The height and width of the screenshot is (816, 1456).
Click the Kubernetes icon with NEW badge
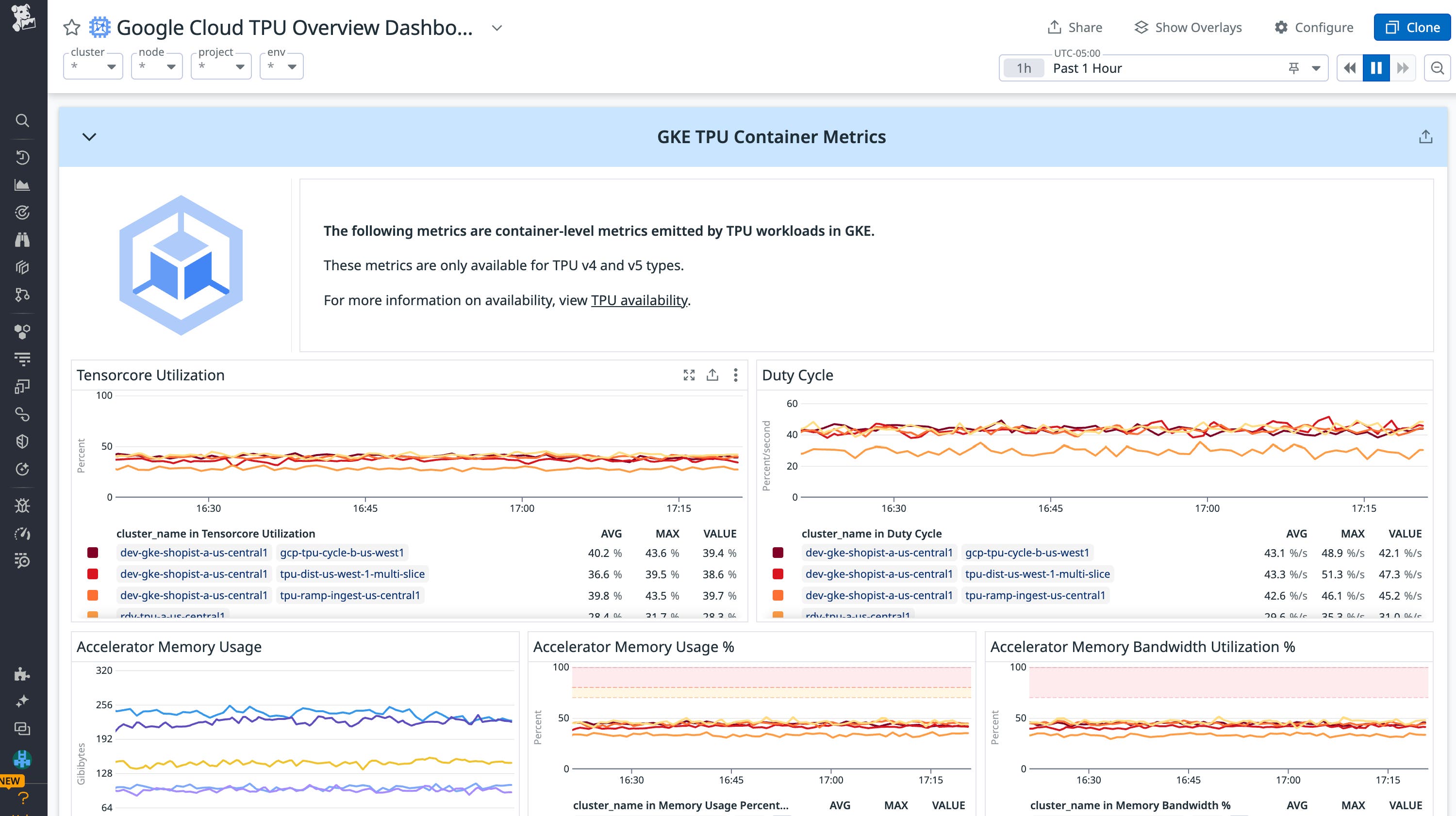point(23,760)
